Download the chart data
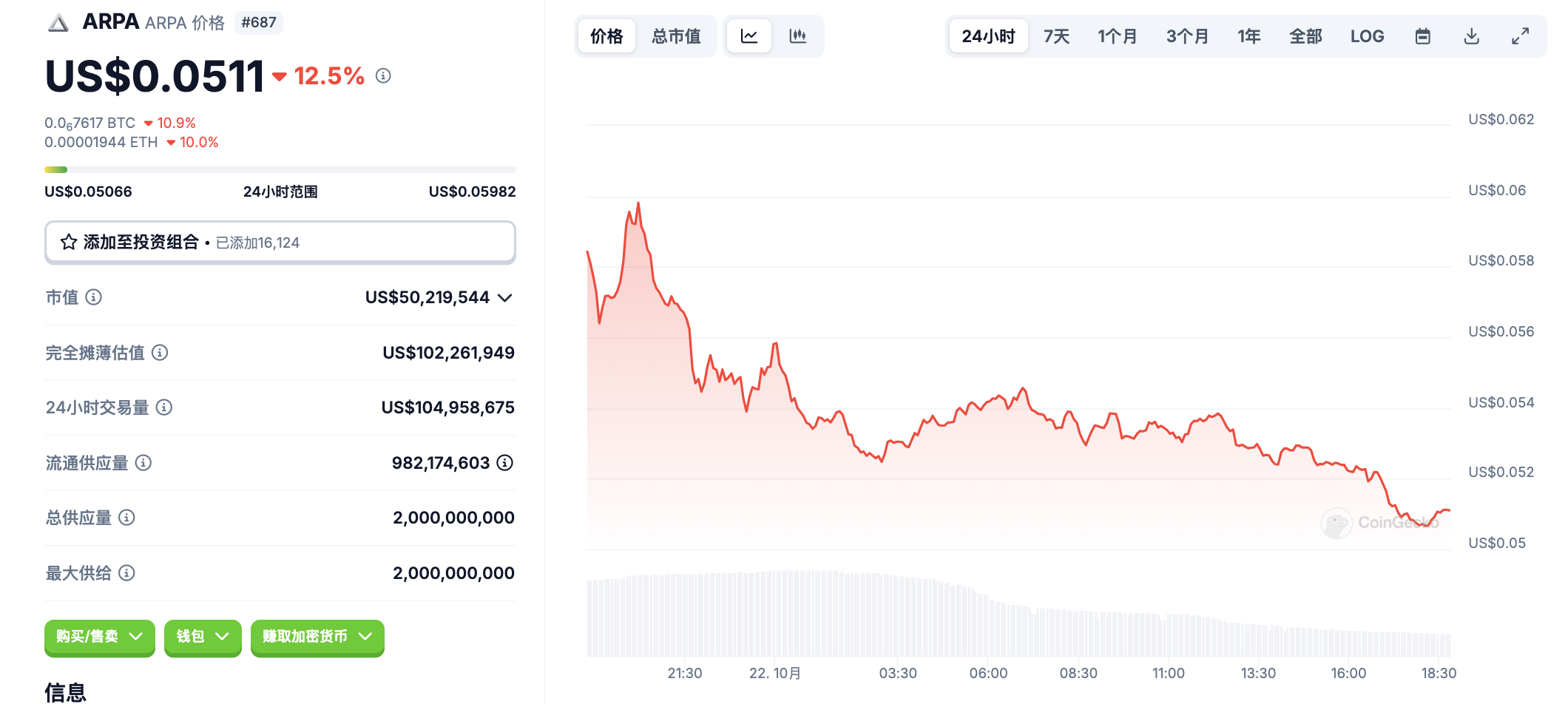1568x704 pixels. (x=1471, y=36)
